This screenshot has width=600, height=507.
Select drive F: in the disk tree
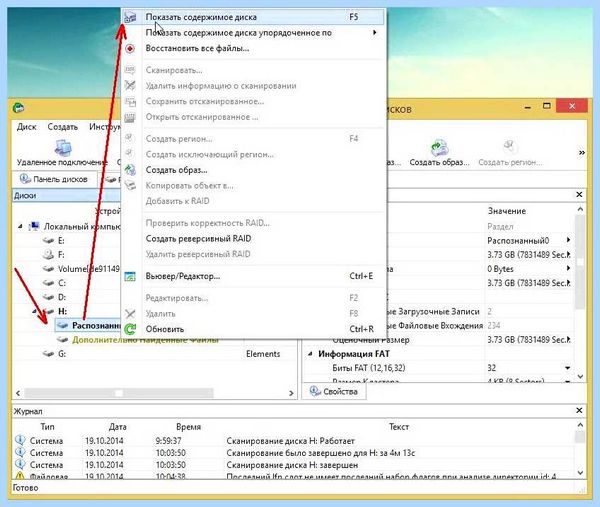click(61, 255)
